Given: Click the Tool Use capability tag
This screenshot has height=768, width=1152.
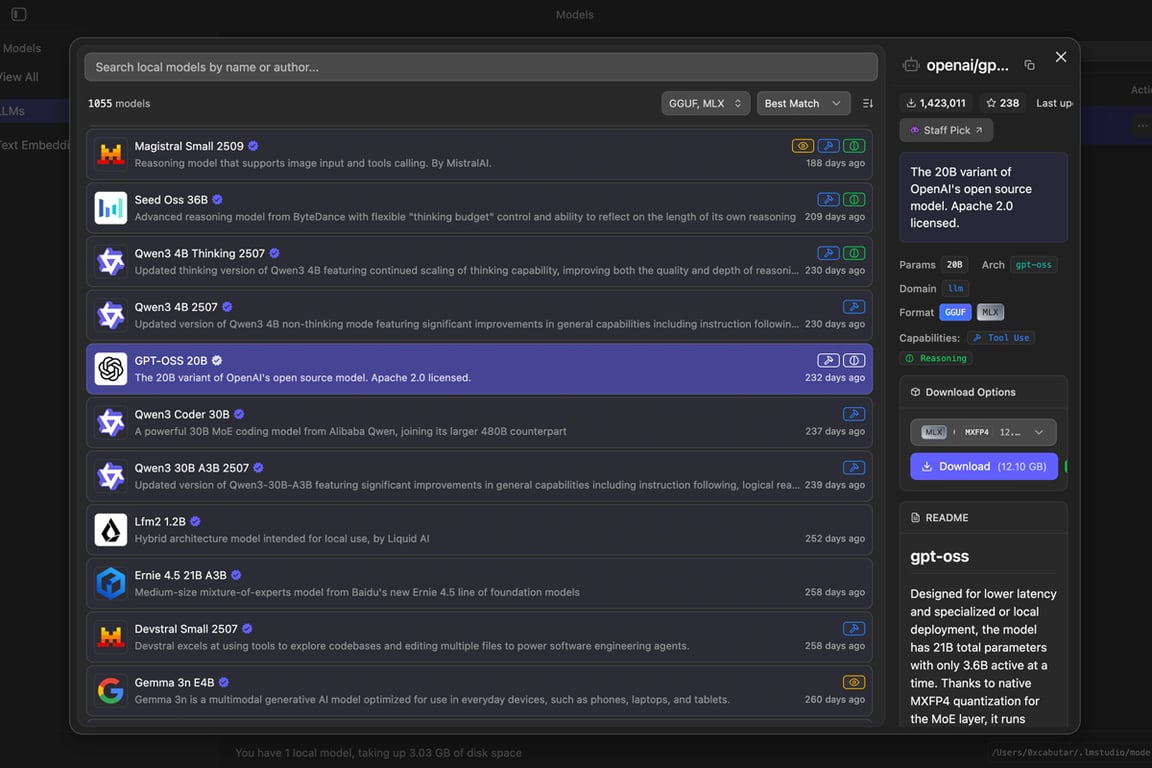Looking at the screenshot, I should 1001,338.
